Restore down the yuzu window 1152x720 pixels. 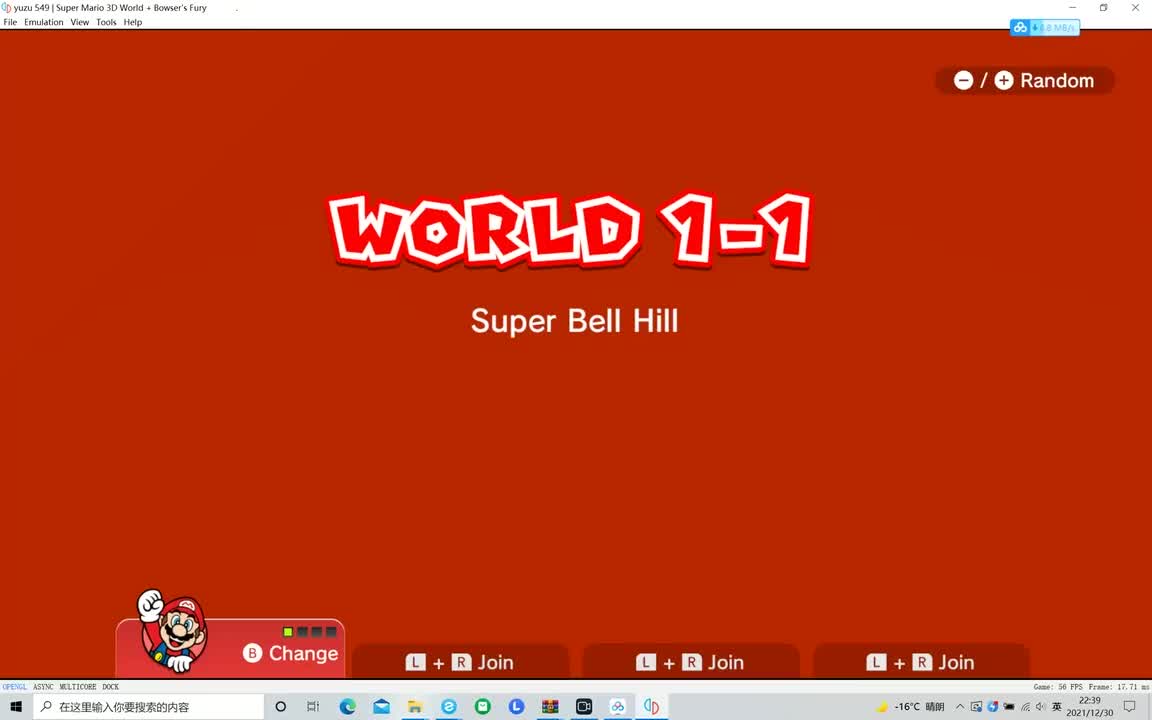click(1104, 7)
